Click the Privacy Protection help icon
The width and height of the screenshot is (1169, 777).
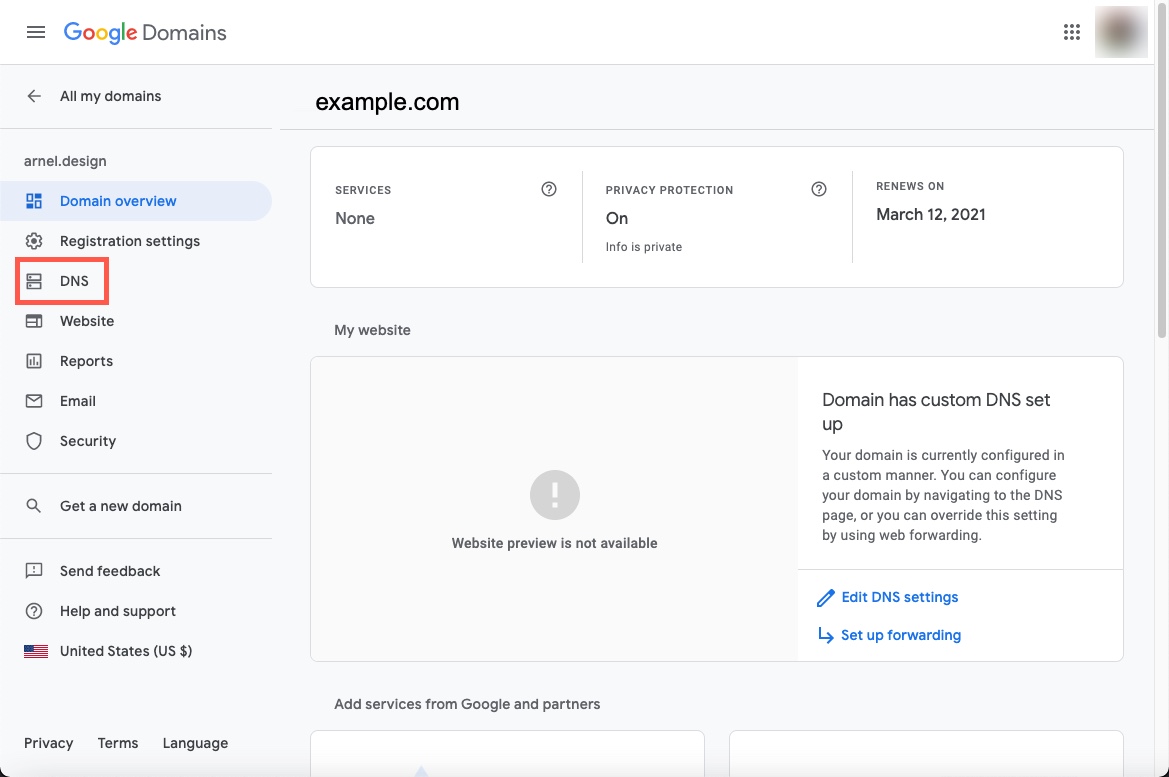click(x=819, y=189)
